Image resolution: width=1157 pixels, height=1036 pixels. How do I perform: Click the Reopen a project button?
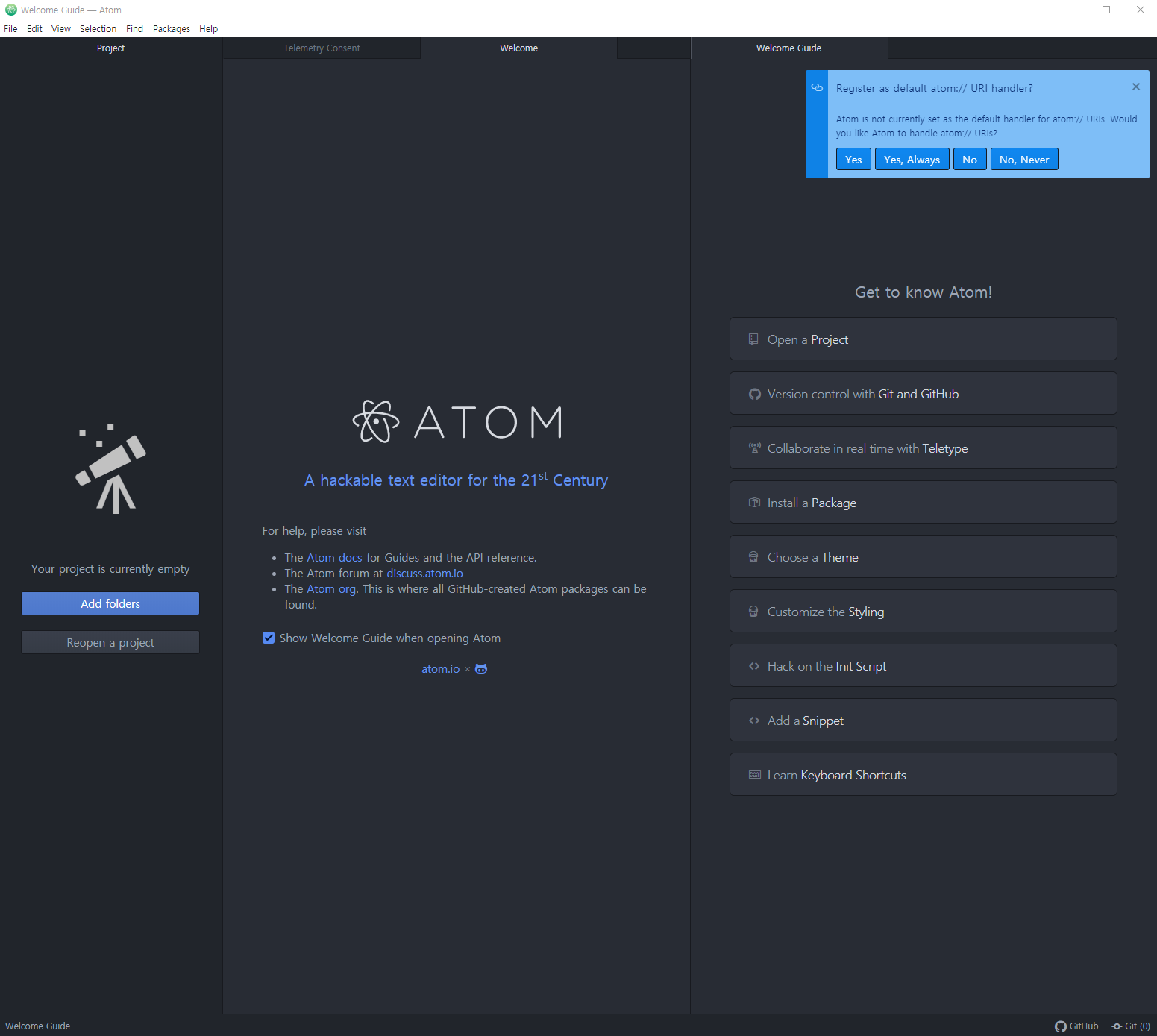[x=110, y=642]
